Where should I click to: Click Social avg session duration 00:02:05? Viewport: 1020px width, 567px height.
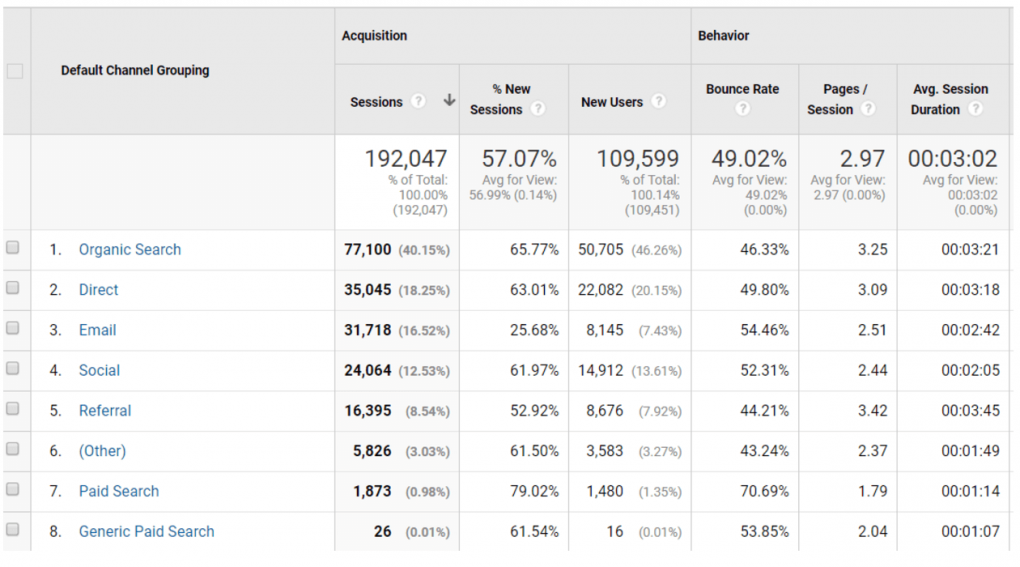[x=970, y=371]
